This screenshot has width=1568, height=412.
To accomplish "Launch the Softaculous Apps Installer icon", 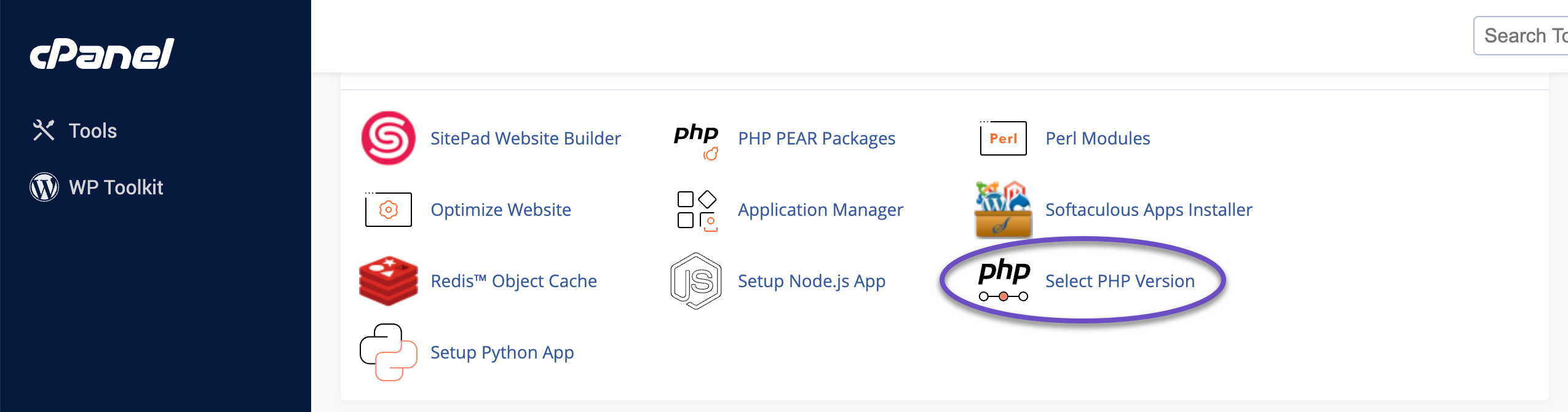I will [1003, 210].
